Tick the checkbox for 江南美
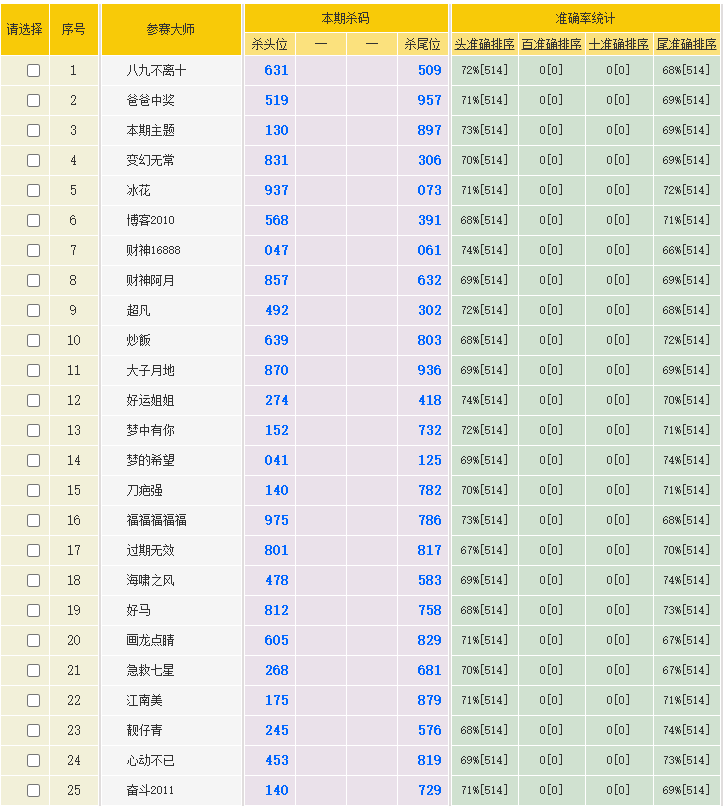723x806 pixels. [x=33, y=701]
